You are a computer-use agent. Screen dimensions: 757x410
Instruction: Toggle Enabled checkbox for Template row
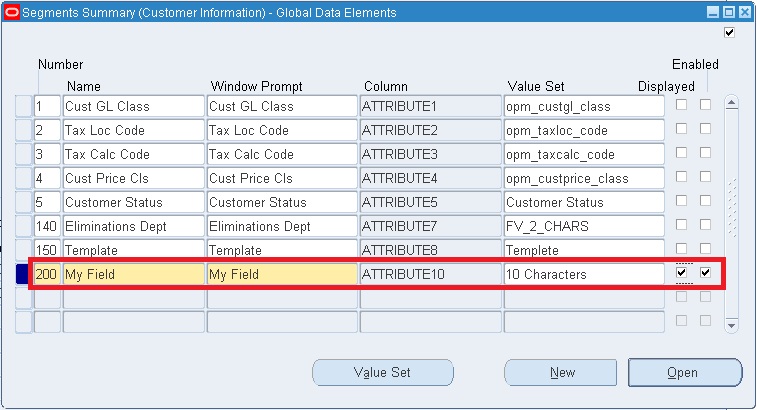click(x=706, y=248)
